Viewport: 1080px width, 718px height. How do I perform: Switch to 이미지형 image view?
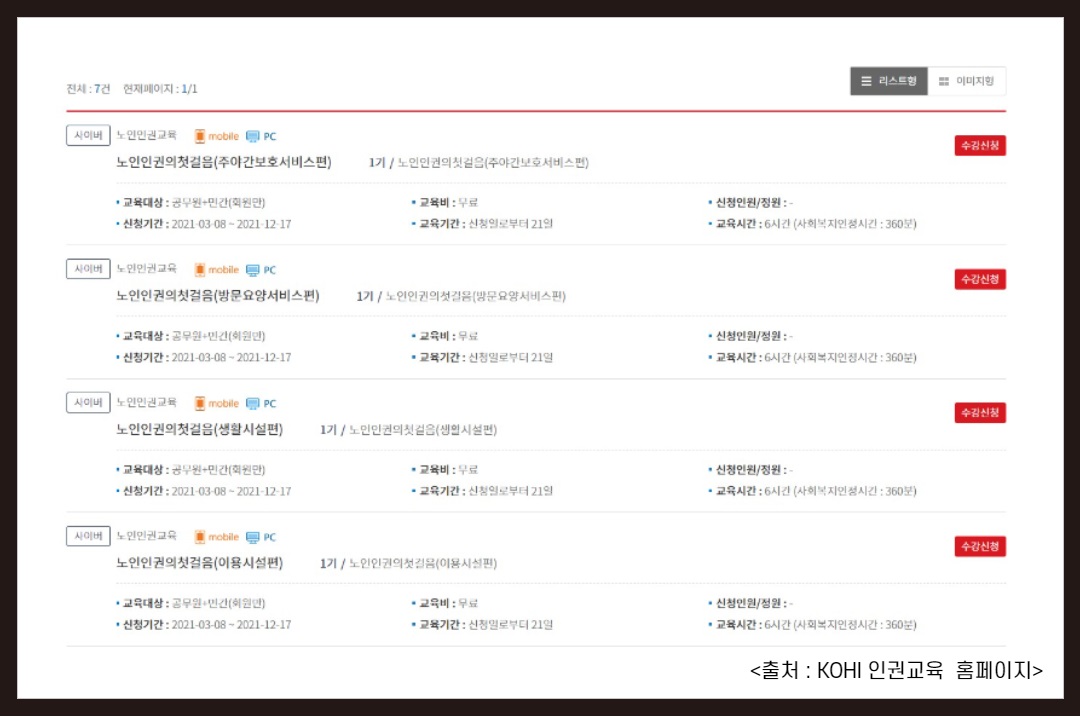(x=966, y=81)
